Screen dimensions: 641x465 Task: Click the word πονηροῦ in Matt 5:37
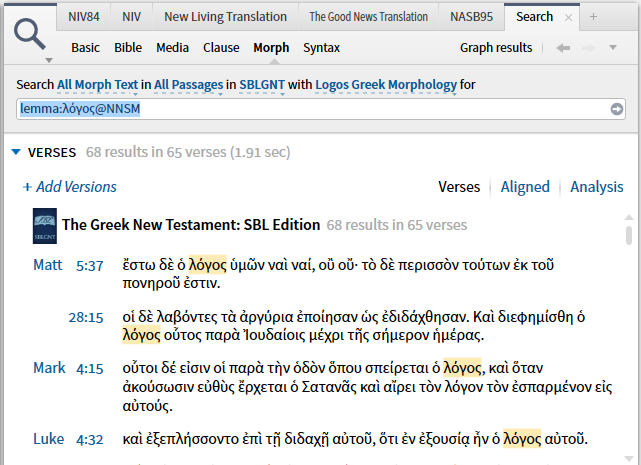(151, 283)
